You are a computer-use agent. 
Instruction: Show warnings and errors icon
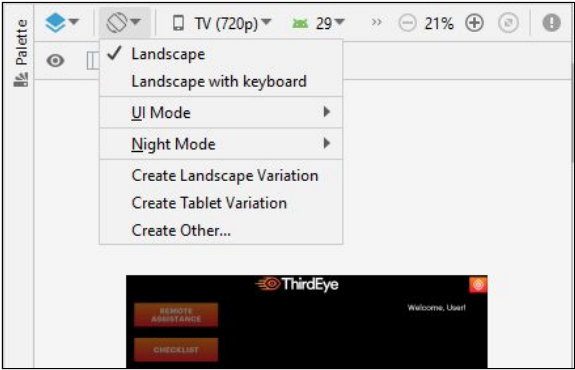pos(551,23)
